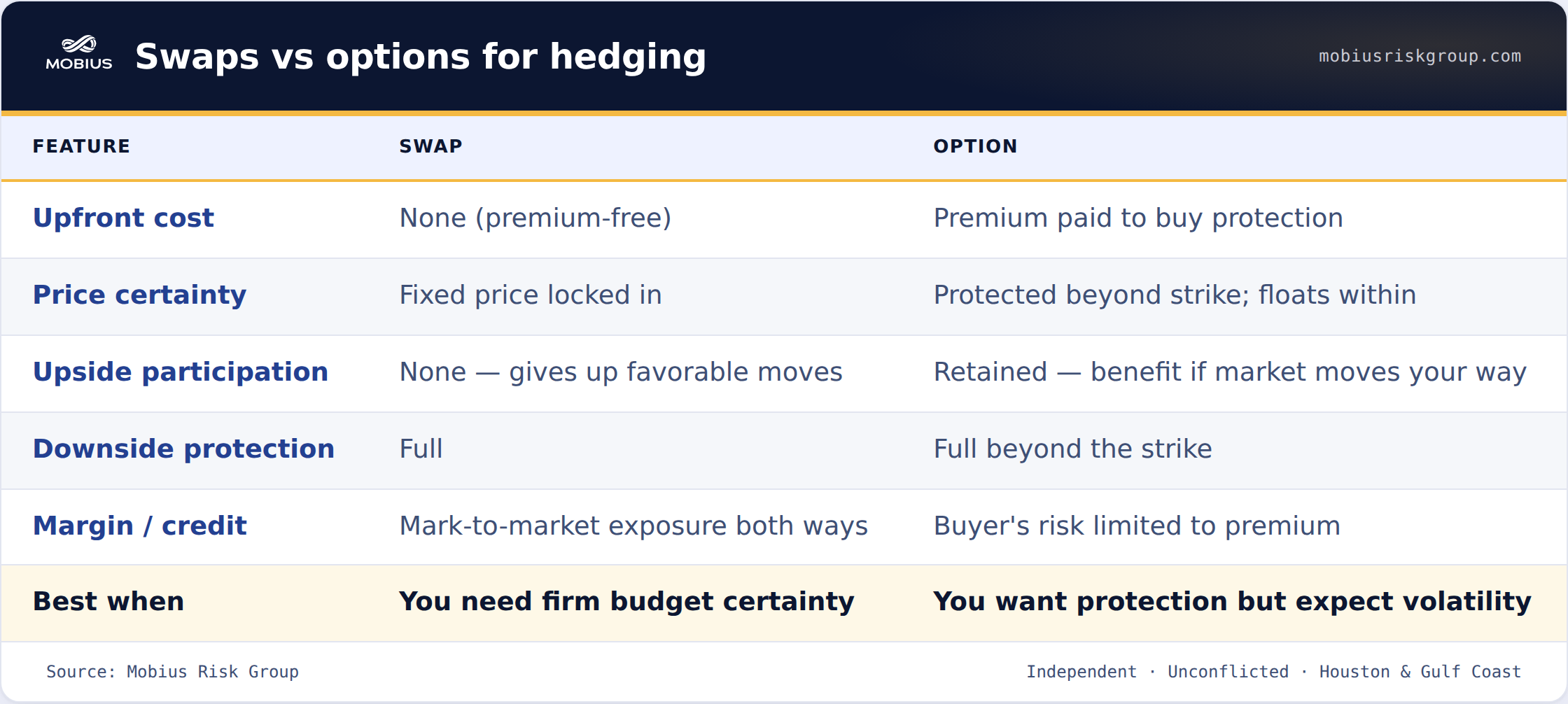This screenshot has width=1568, height=704.
Task: Click the Best when row label
Action: coord(108,601)
